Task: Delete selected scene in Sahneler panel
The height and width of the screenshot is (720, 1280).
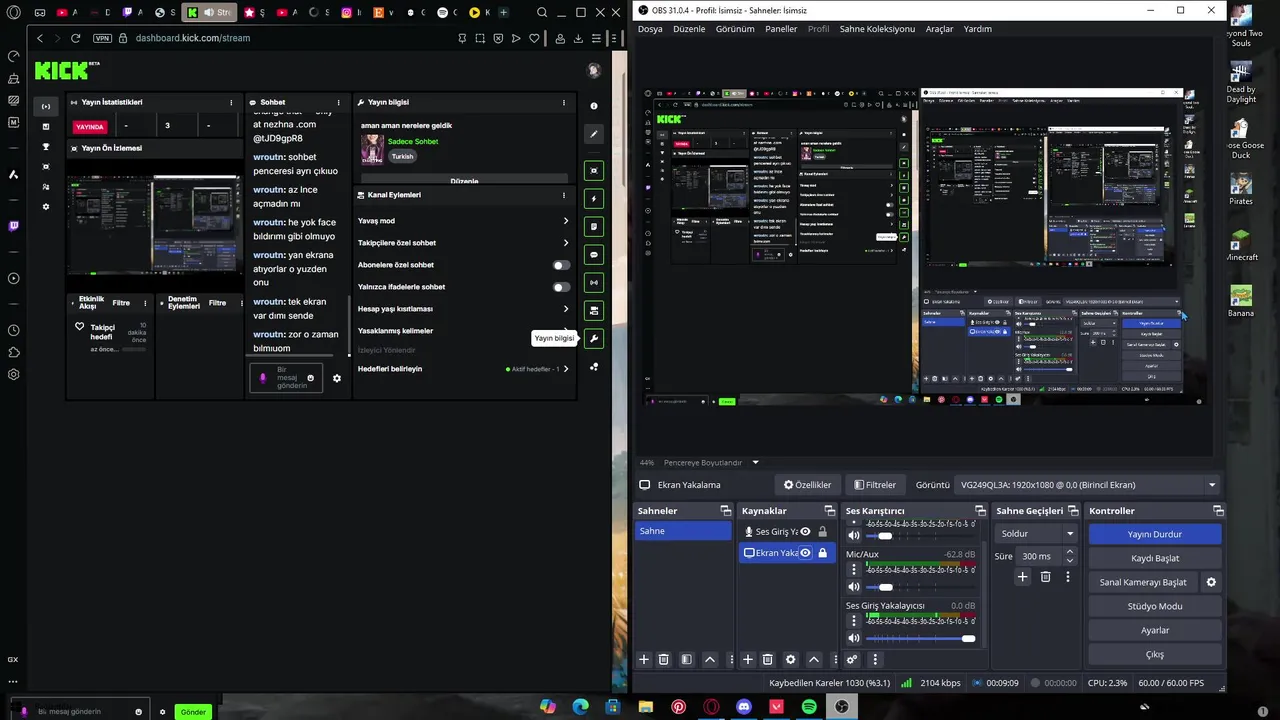Action: tap(664, 660)
